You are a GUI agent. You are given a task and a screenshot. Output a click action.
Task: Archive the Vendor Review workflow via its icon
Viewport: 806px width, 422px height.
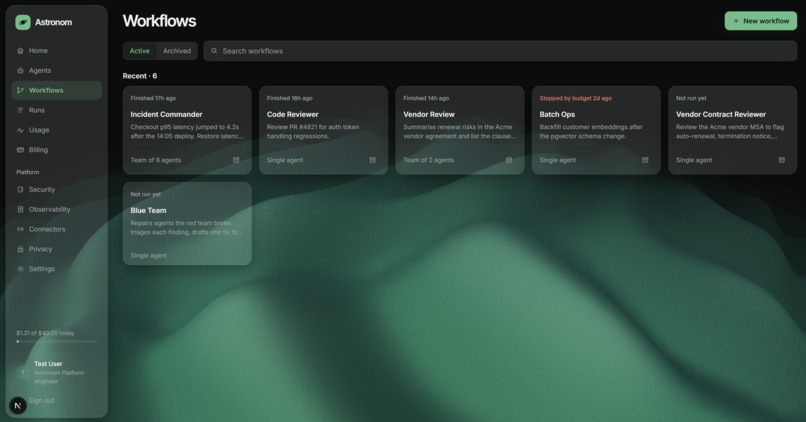[509, 160]
